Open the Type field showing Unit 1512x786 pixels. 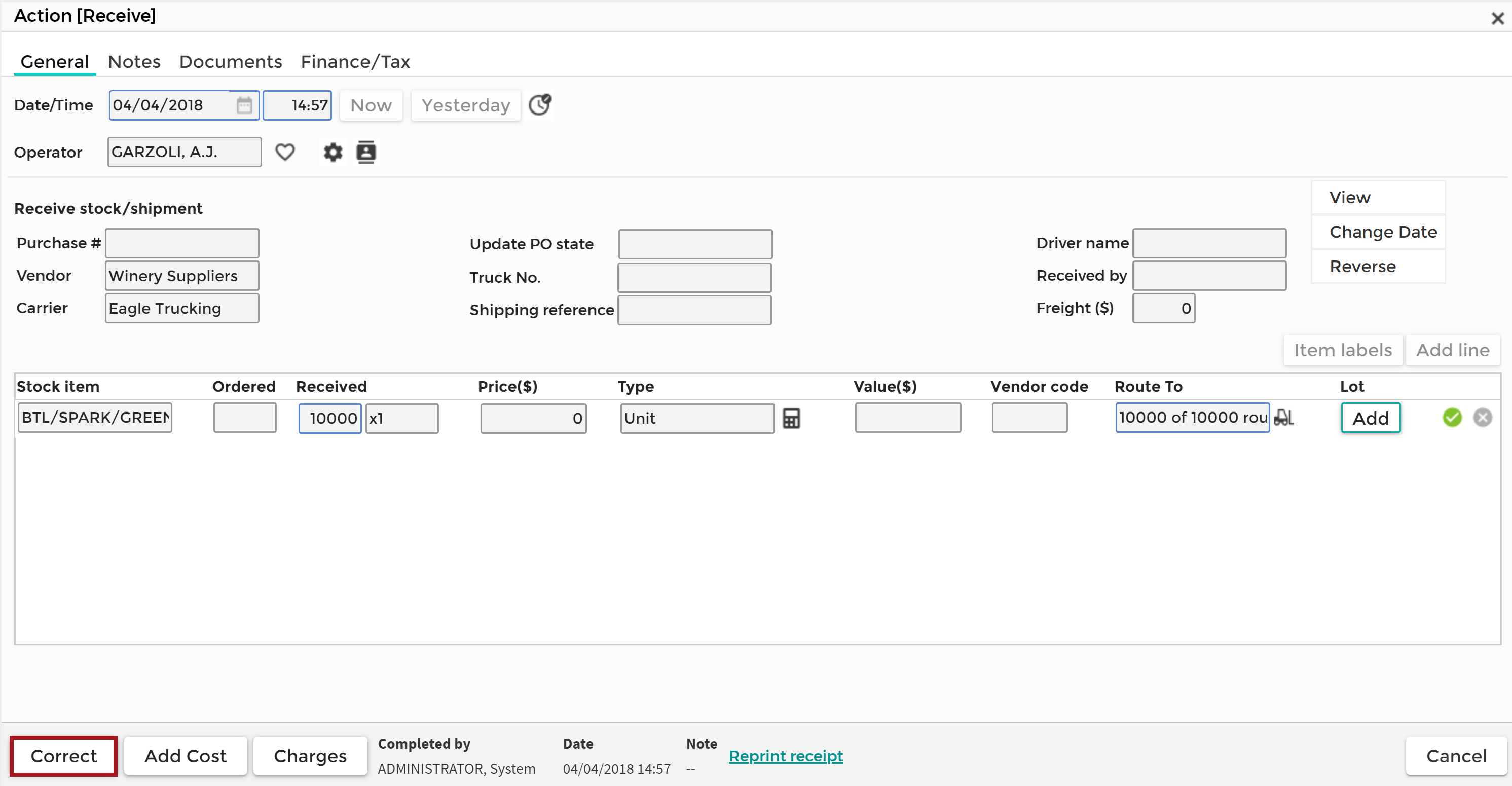[697, 419]
